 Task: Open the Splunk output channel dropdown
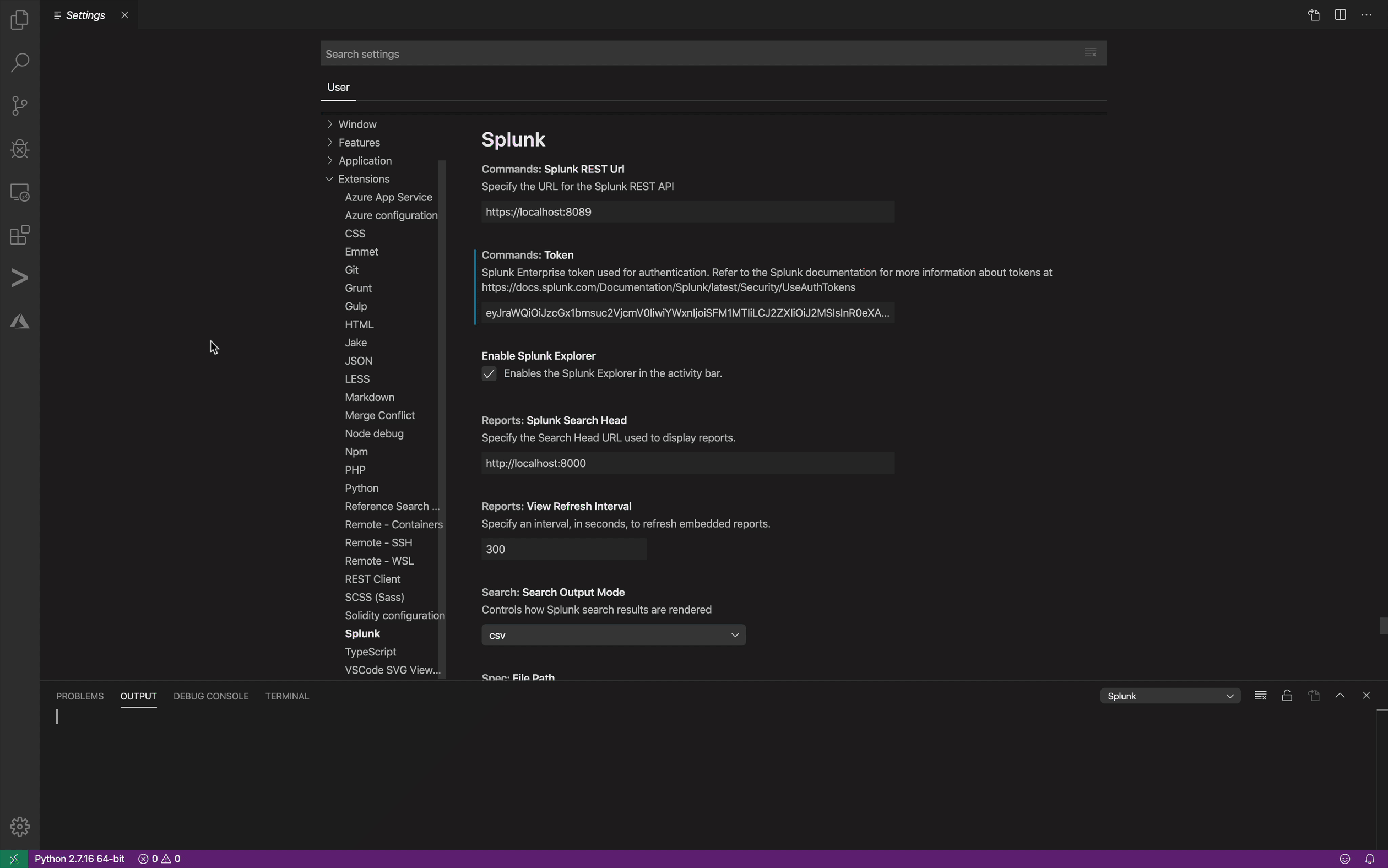point(1170,696)
